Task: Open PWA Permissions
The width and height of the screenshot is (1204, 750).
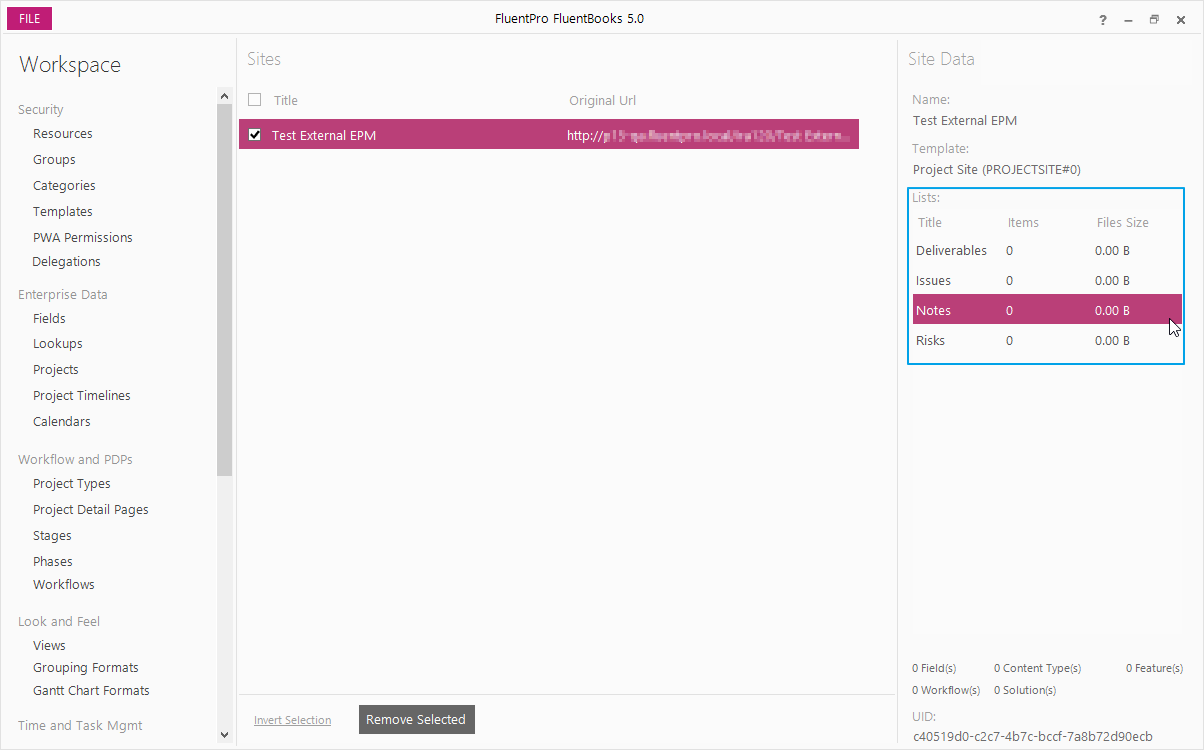Action: coord(82,238)
